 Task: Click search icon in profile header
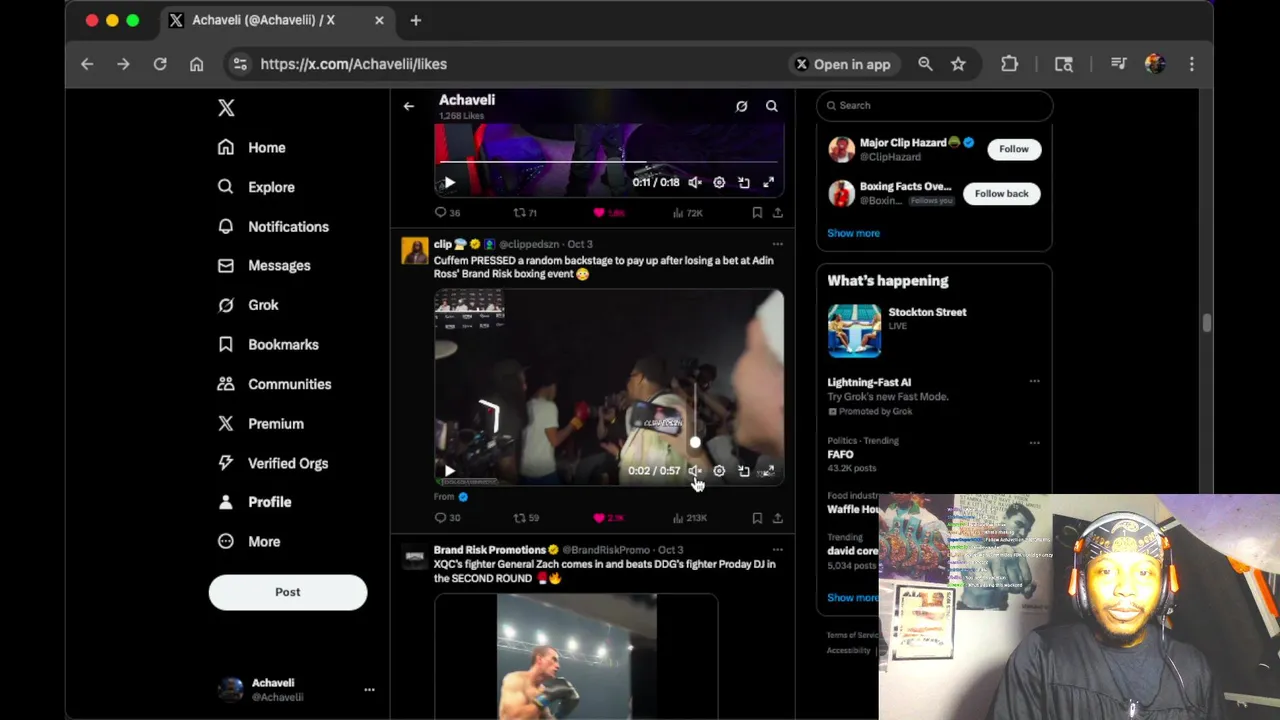click(x=772, y=106)
